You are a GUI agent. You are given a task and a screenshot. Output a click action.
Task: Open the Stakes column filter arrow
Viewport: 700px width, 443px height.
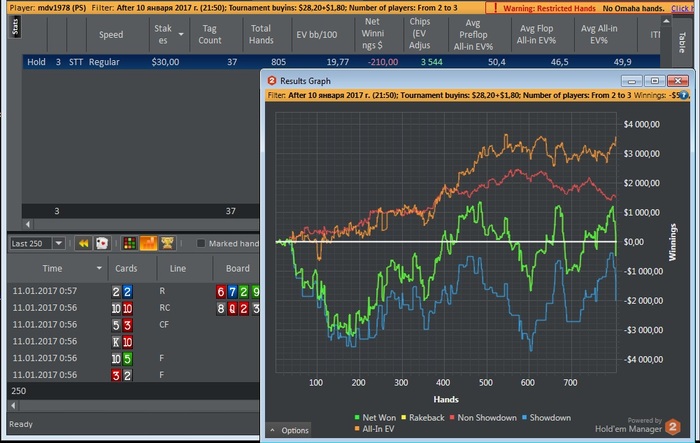(181, 34)
